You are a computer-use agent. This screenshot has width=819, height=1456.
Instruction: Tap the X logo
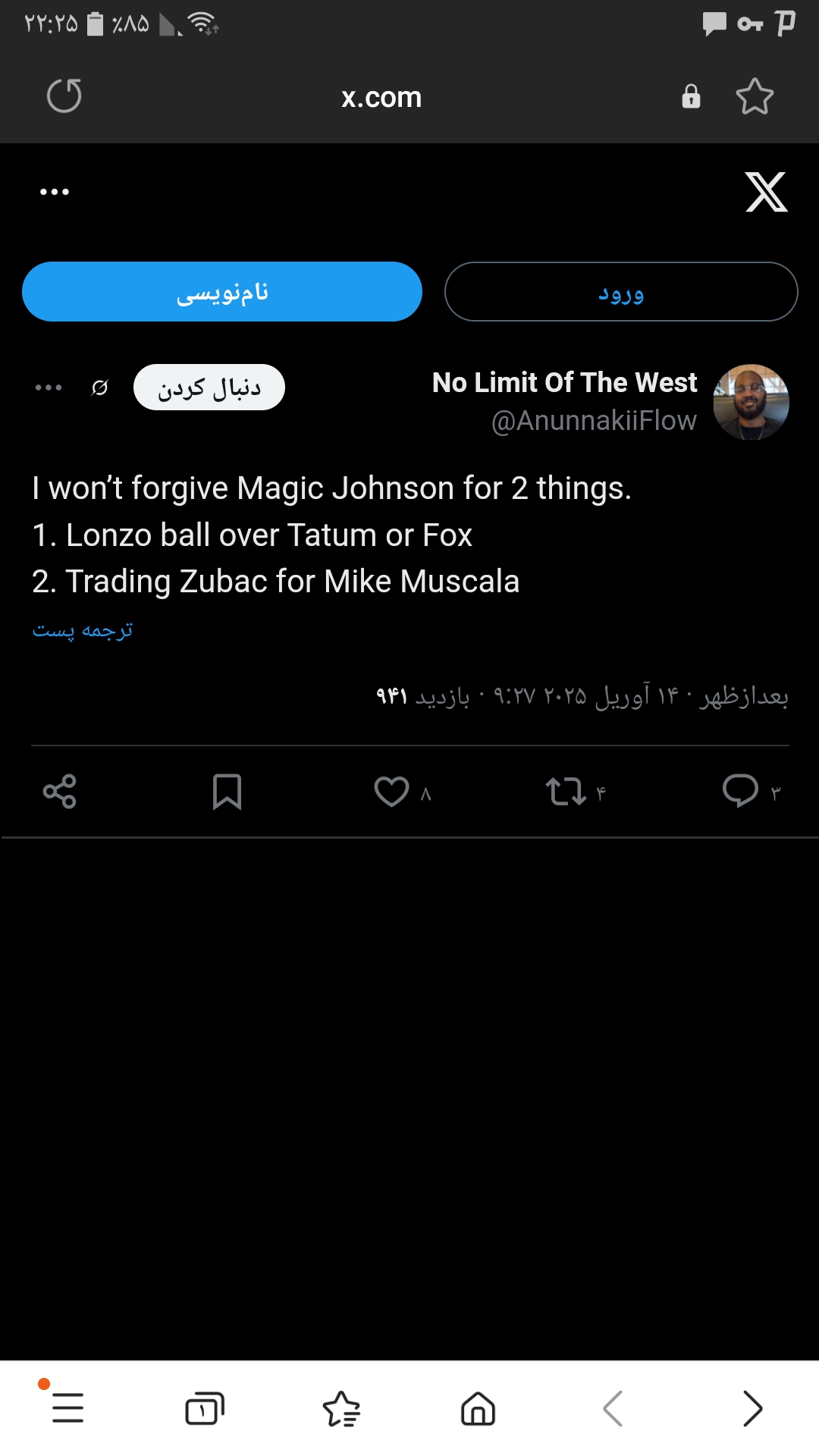pyautogui.click(x=766, y=192)
